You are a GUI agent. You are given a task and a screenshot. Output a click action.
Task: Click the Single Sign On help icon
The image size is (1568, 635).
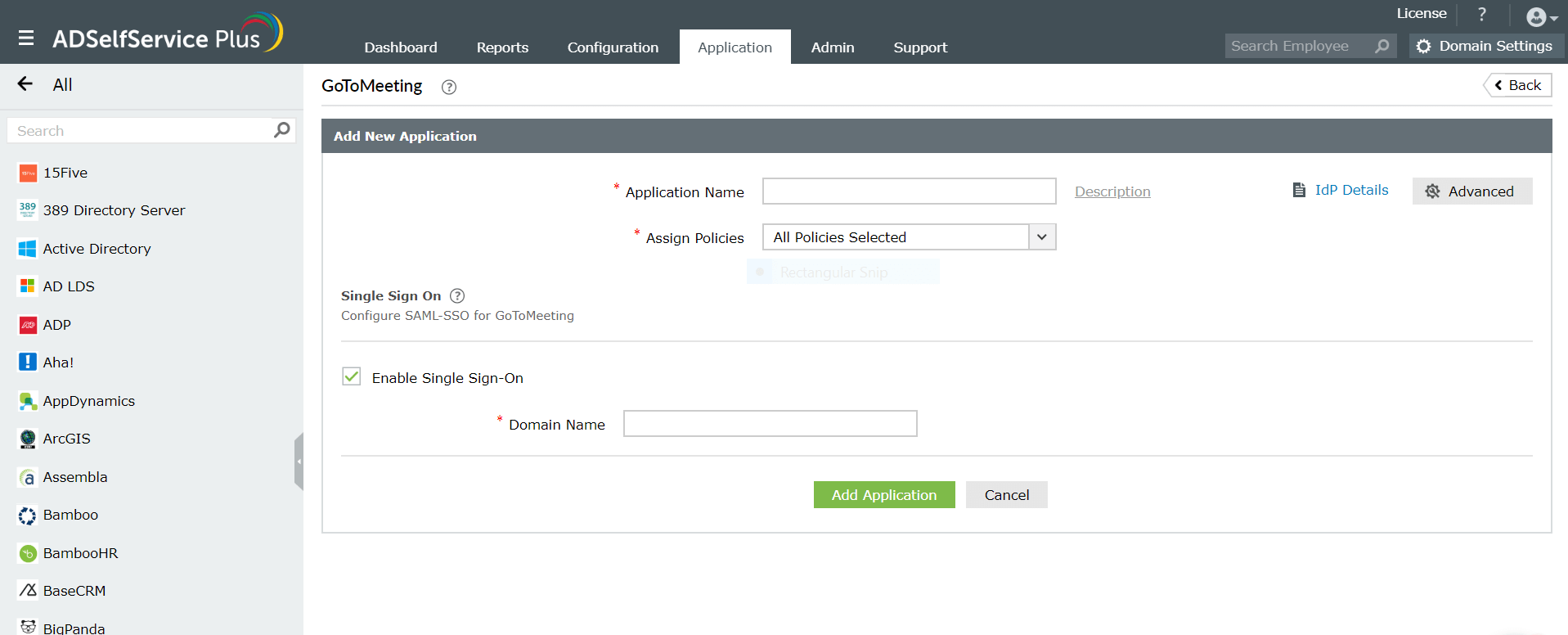(457, 296)
